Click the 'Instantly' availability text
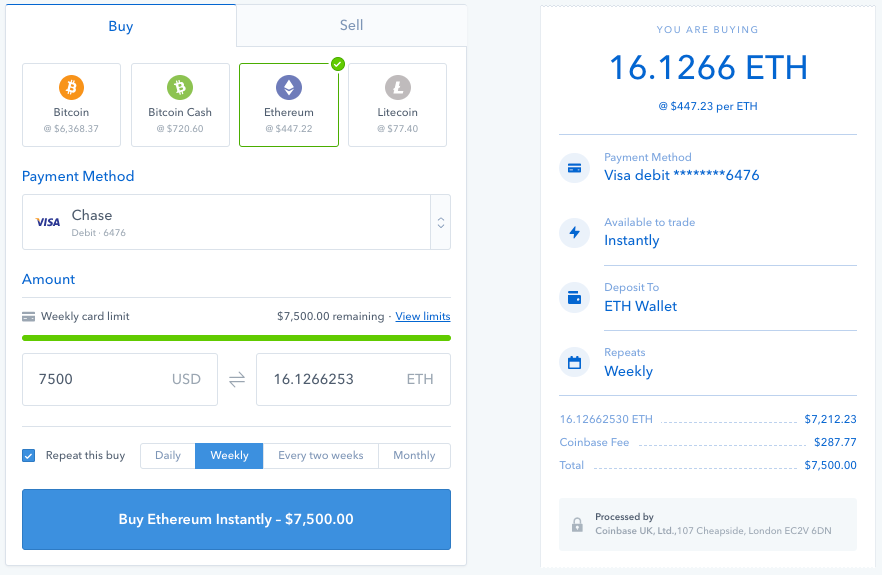Image resolution: width=882 pixels, height=575 pixels. (632, 241)
